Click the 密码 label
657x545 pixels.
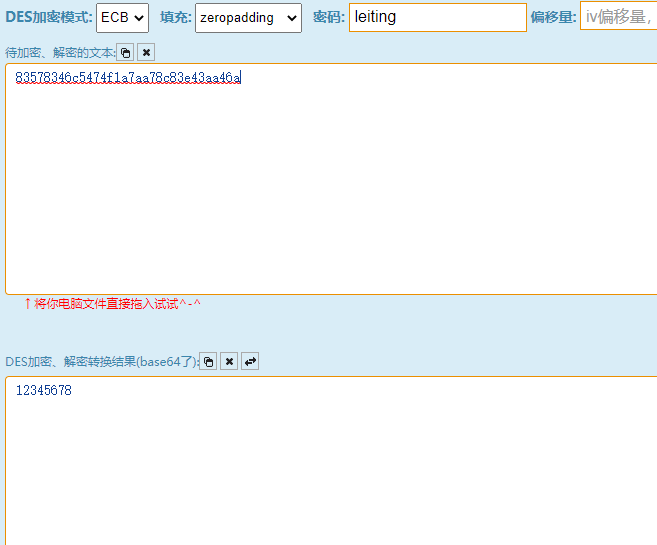point(328,17)
